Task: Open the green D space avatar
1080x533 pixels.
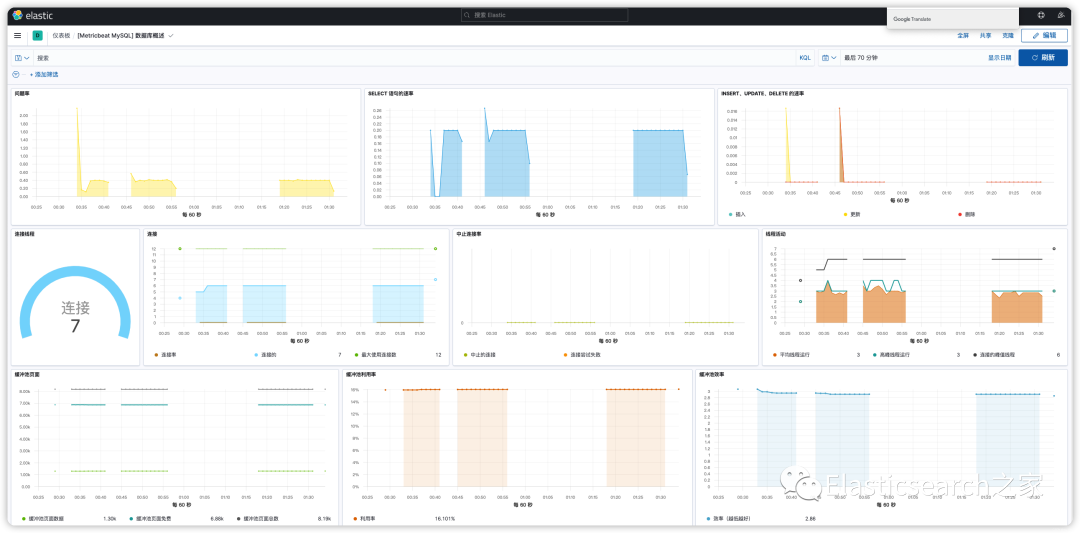Action: [x=37, y=35]
